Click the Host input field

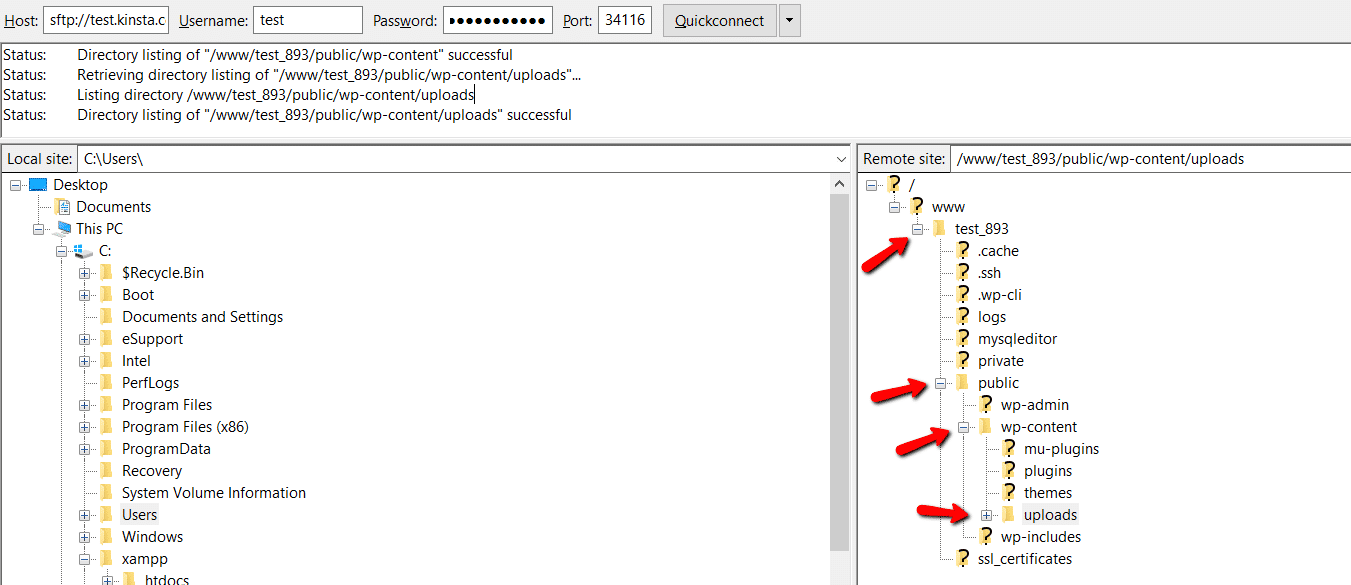[x=105, y=21]
